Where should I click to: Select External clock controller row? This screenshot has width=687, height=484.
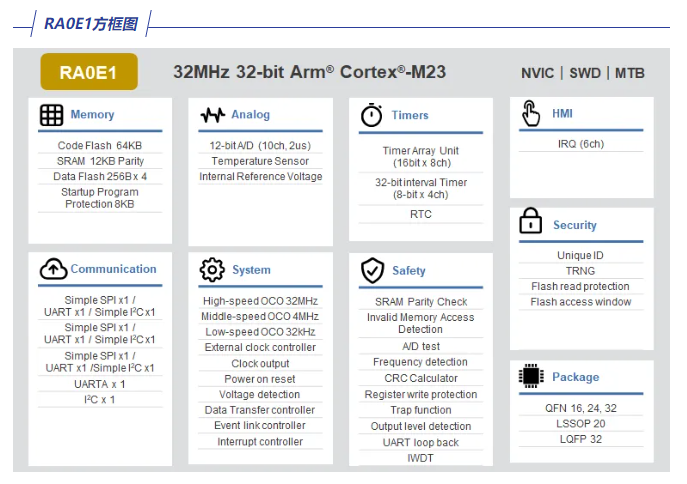coord(260,347)
